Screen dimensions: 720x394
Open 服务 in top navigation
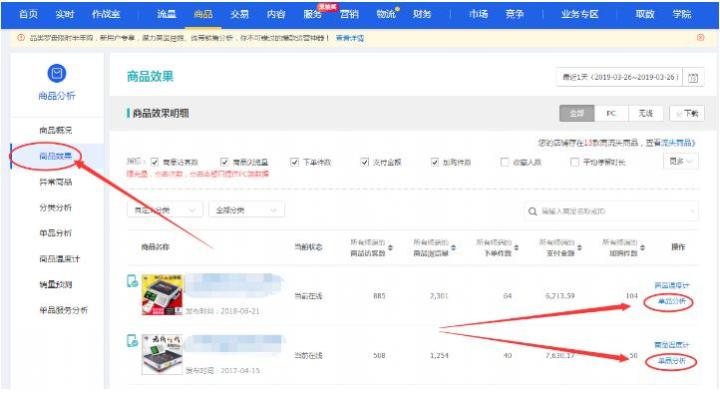pyautogui.click(x=312, y=14)
